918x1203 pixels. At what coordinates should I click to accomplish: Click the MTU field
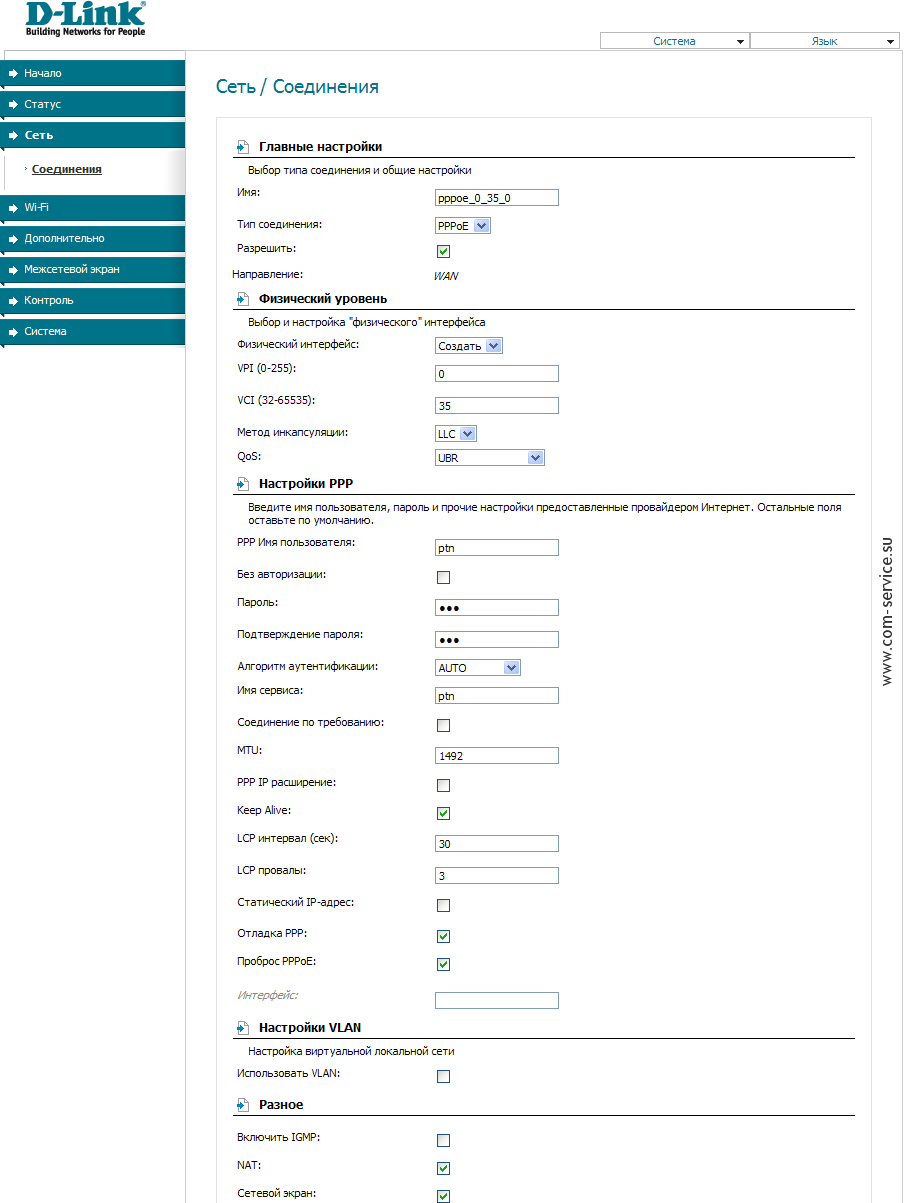click(x=497, y=756)
